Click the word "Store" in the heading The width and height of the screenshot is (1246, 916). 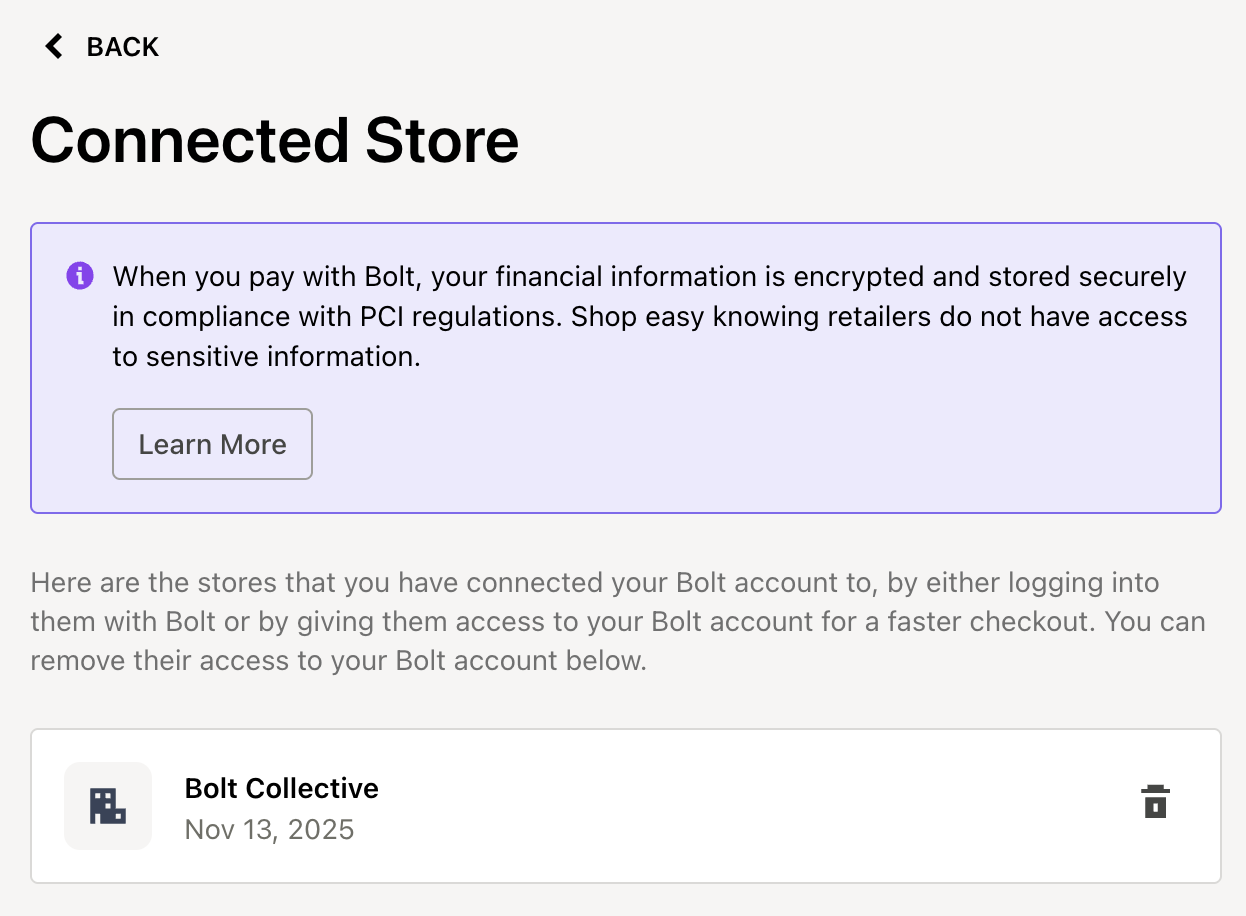tap(441, 140)
